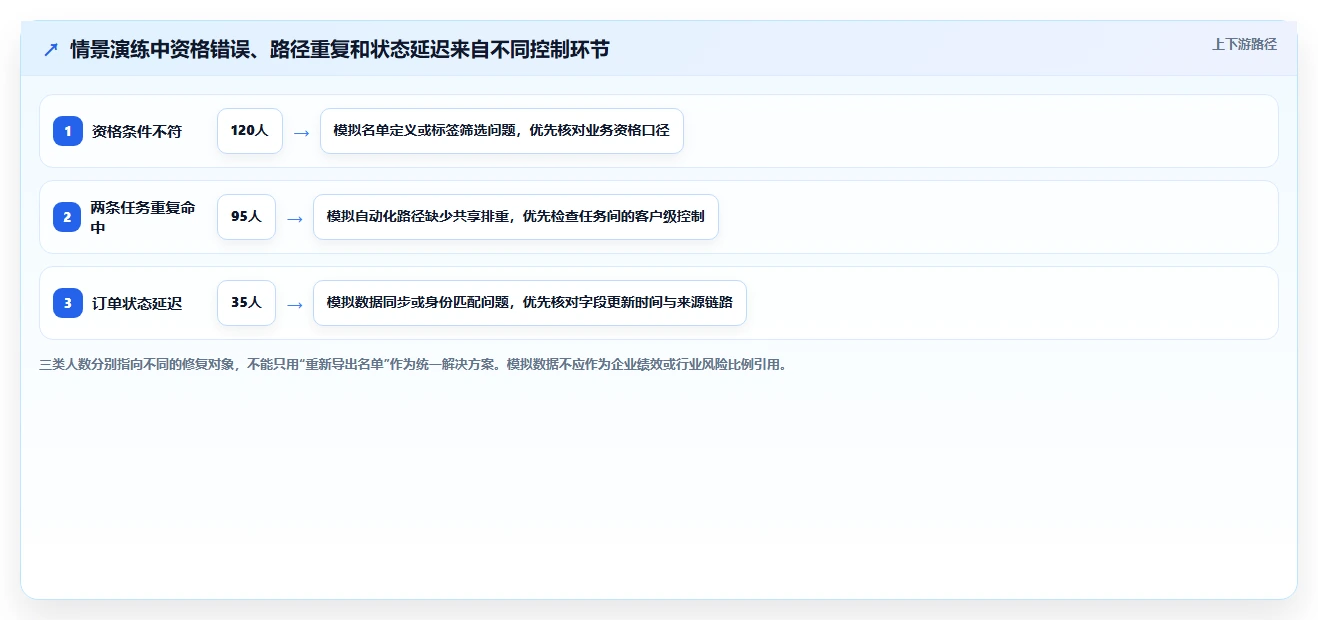Select the number 2 step badge

[68, 217]
